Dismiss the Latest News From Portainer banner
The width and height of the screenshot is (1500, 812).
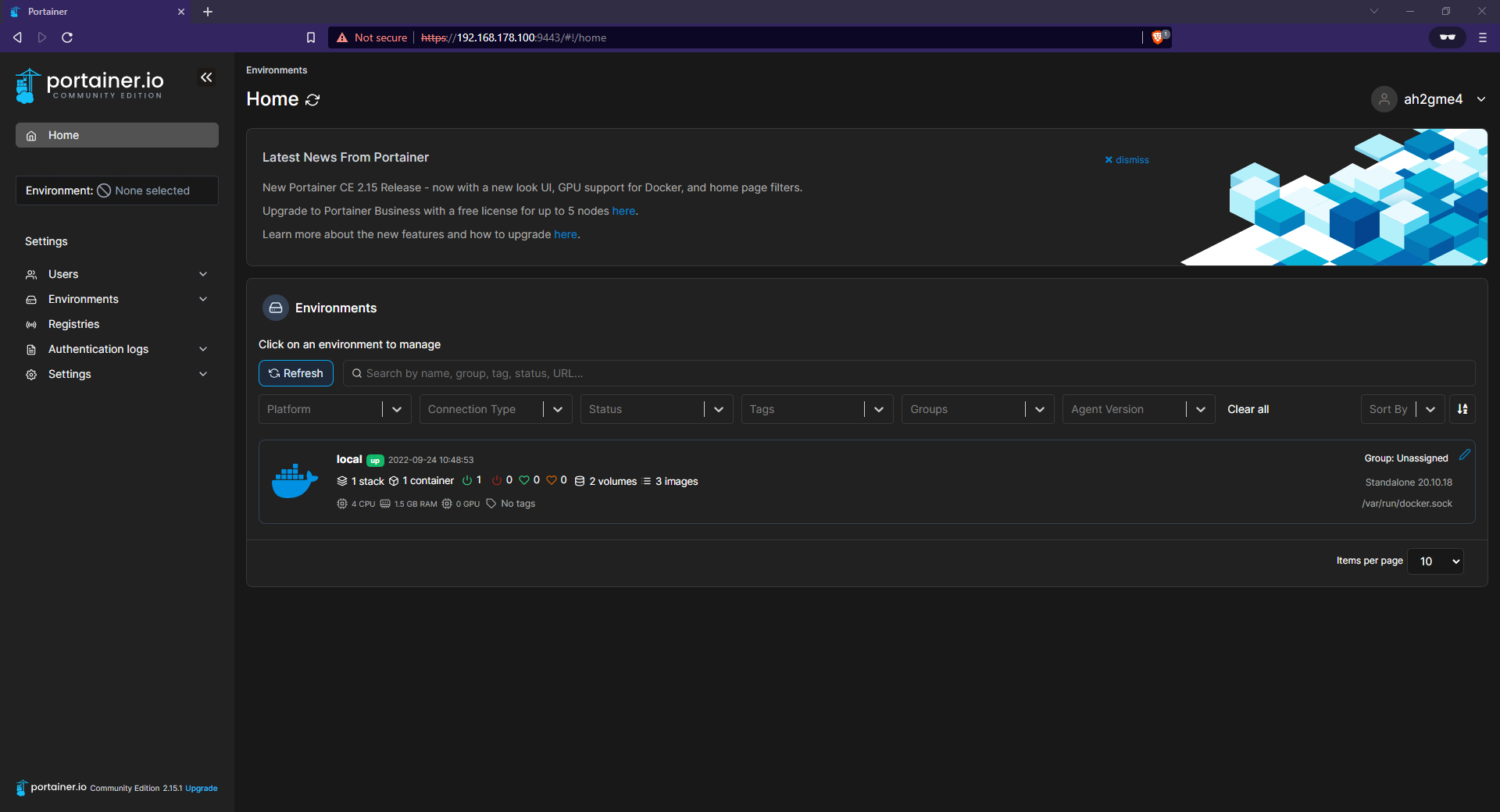tap(1127, 159)
